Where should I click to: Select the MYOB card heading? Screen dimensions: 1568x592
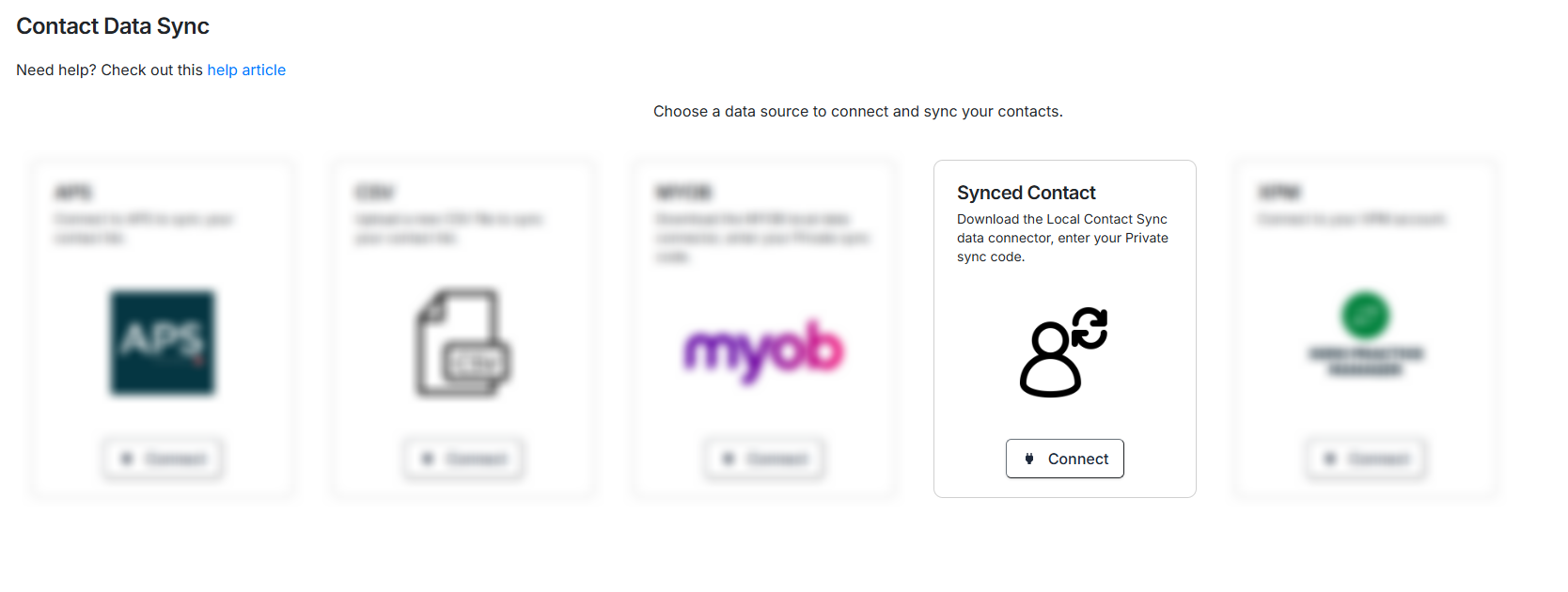click(683, 193)
